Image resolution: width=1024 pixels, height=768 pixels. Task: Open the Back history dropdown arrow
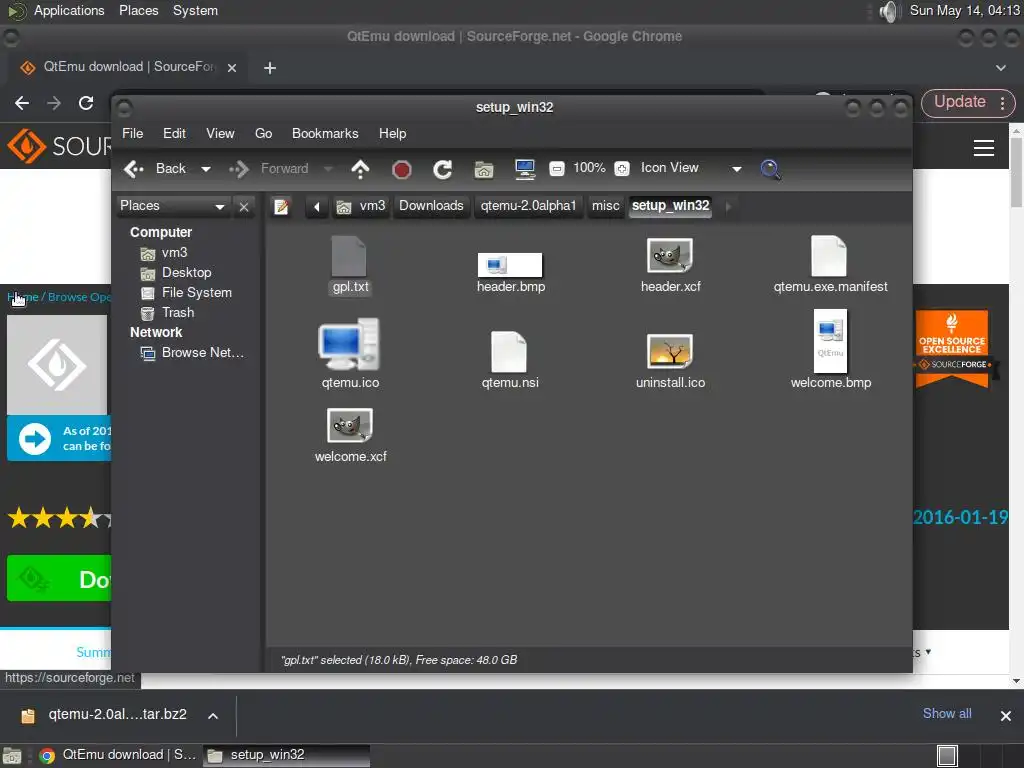click(x=206, y=169)
